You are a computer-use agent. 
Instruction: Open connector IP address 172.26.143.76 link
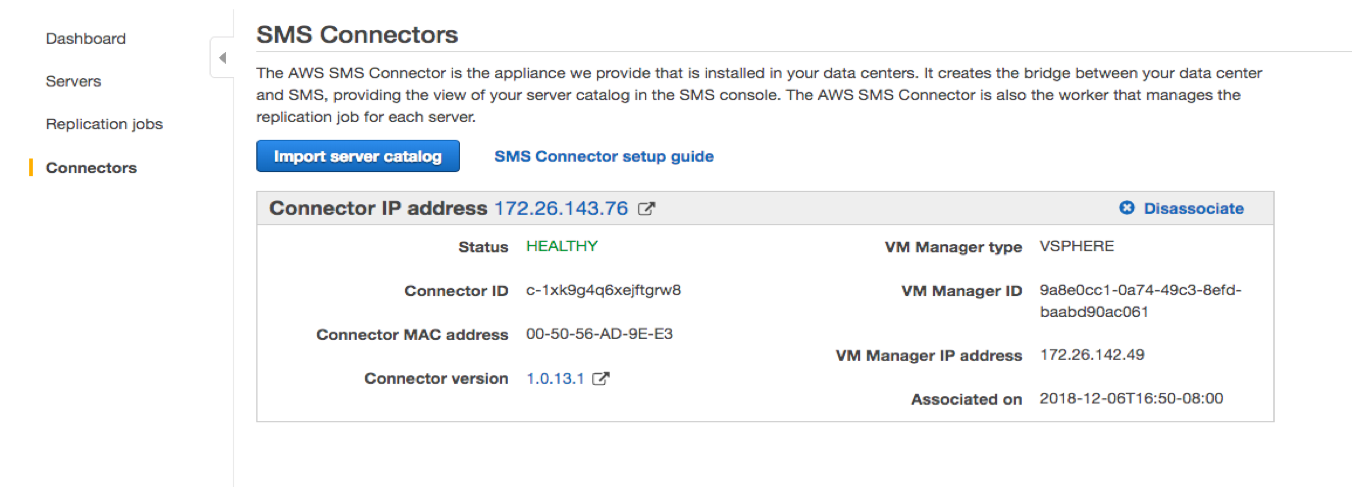coord(561,208)
